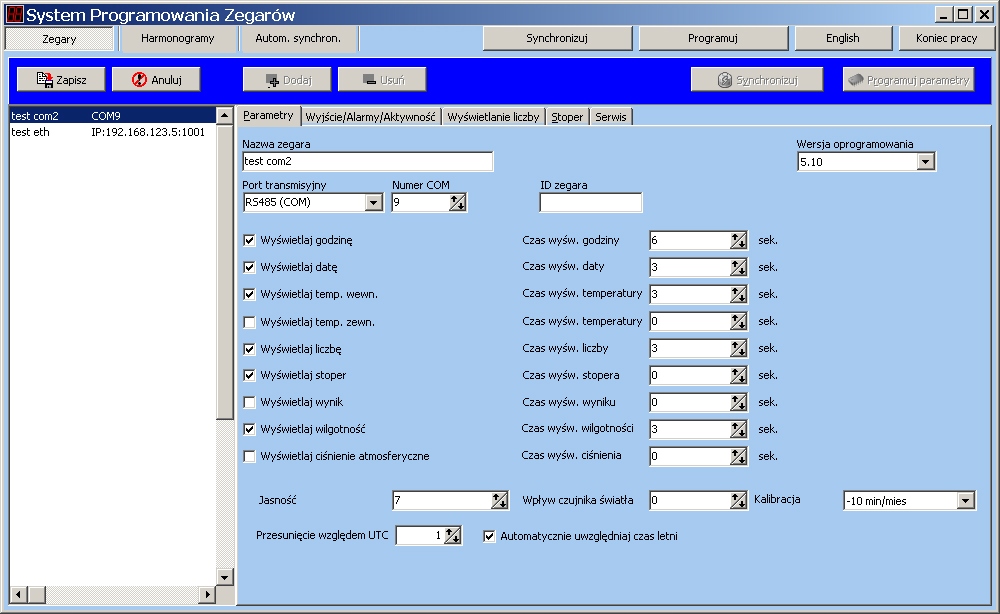Click the disabled Dodaj button
The width and height of the screenshot is (1000, 614).
(287, 80)
